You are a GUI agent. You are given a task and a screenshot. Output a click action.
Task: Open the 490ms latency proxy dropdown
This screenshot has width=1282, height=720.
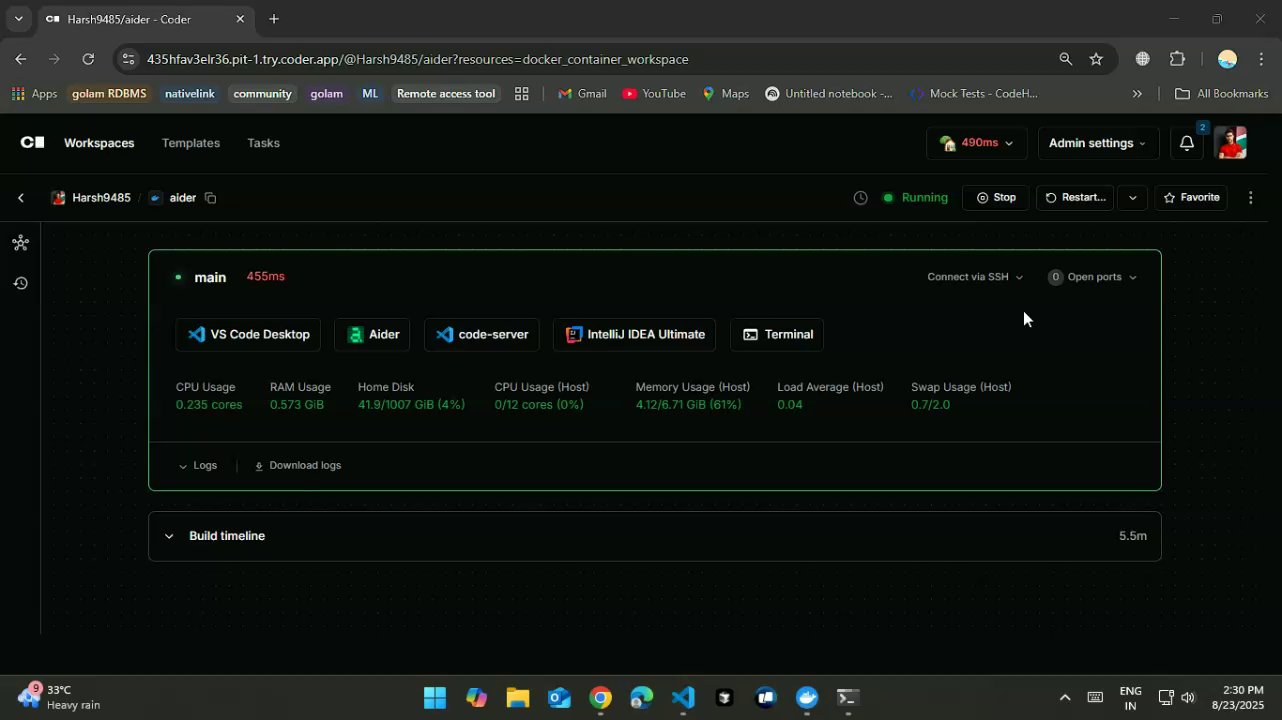point(977,143)
